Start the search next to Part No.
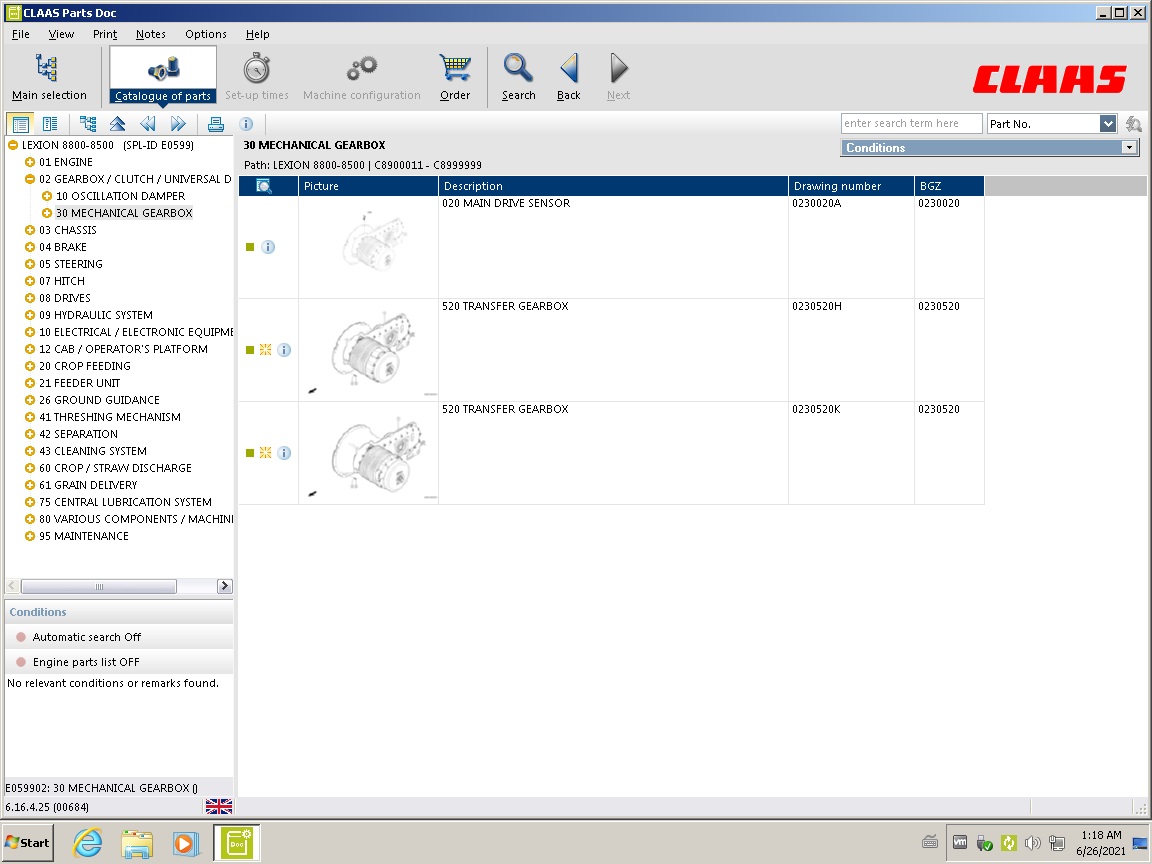This screenshot has width=1152, height=864. tap(1134, 124)
